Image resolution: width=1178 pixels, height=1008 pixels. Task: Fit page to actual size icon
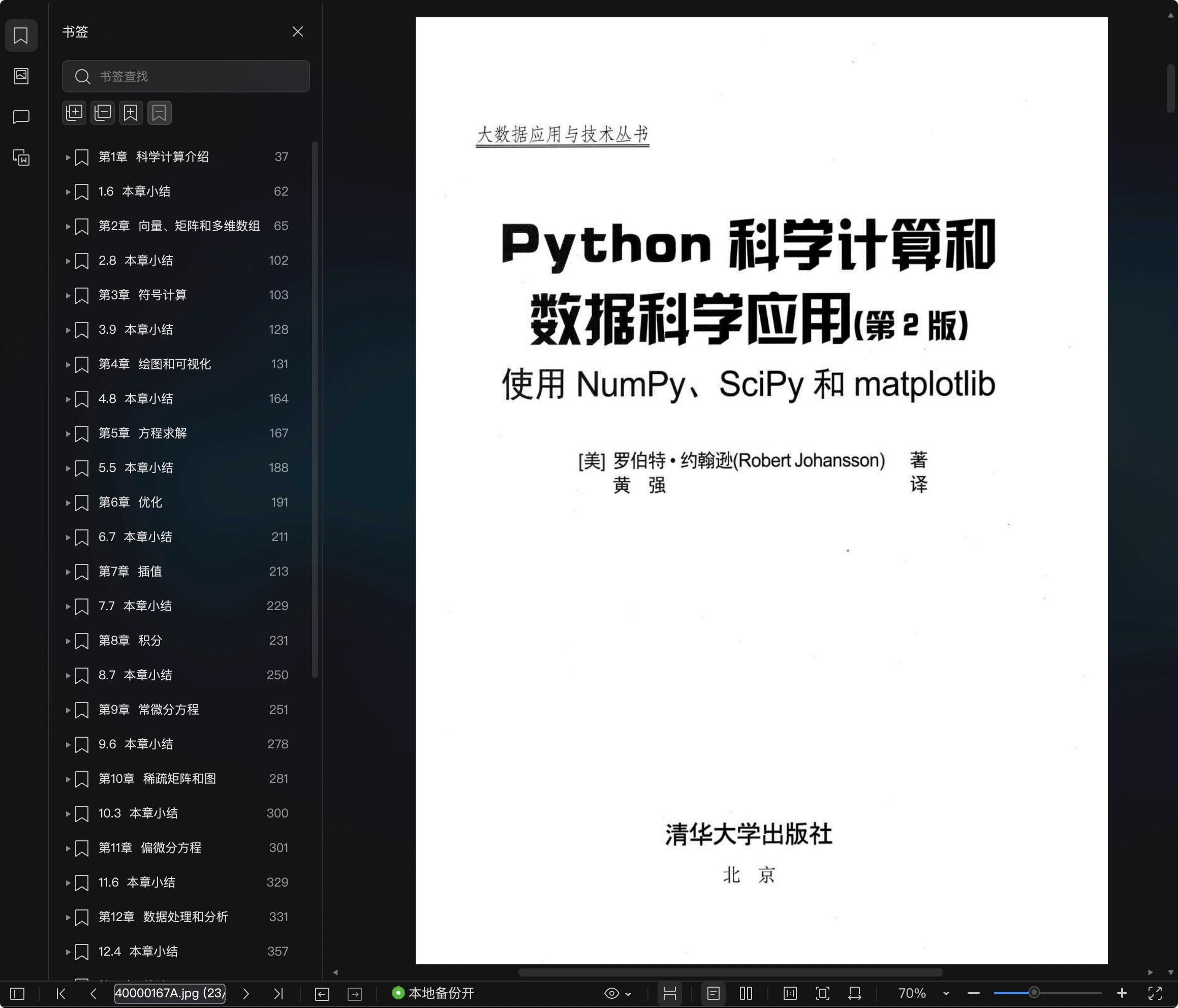click(x=790, y=994)
